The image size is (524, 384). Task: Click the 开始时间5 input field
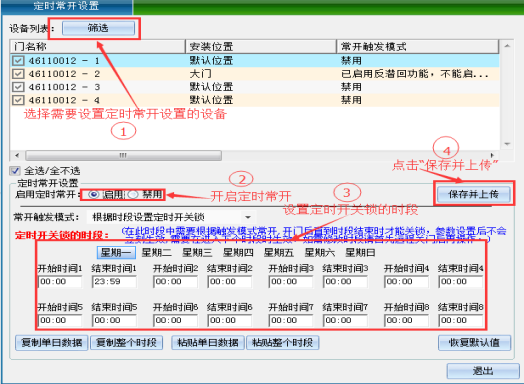[x=60, y=320]
